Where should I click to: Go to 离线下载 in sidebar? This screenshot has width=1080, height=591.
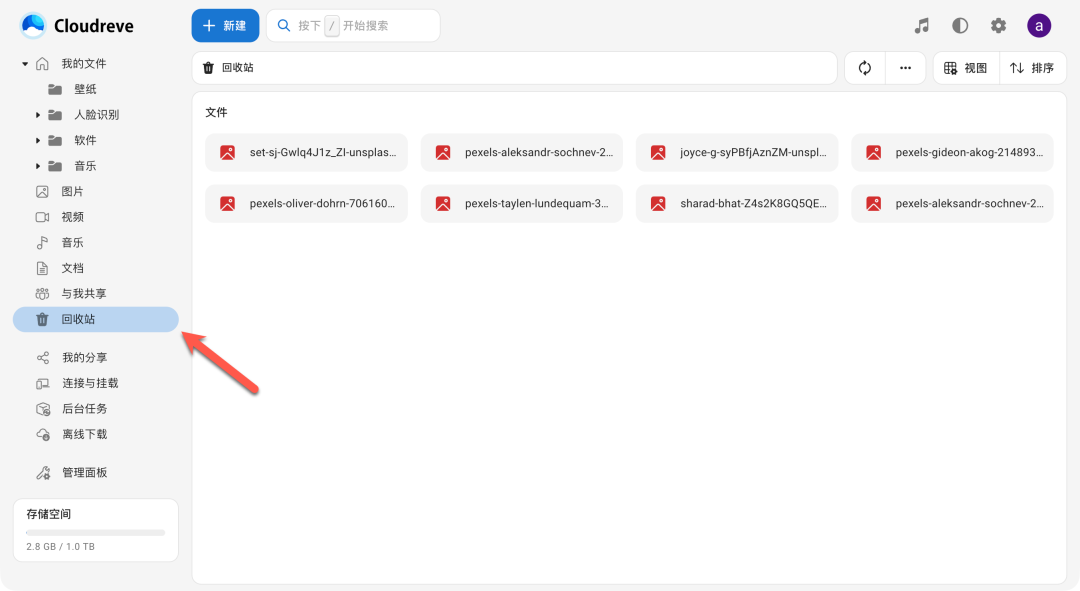(x=84, y=435)
